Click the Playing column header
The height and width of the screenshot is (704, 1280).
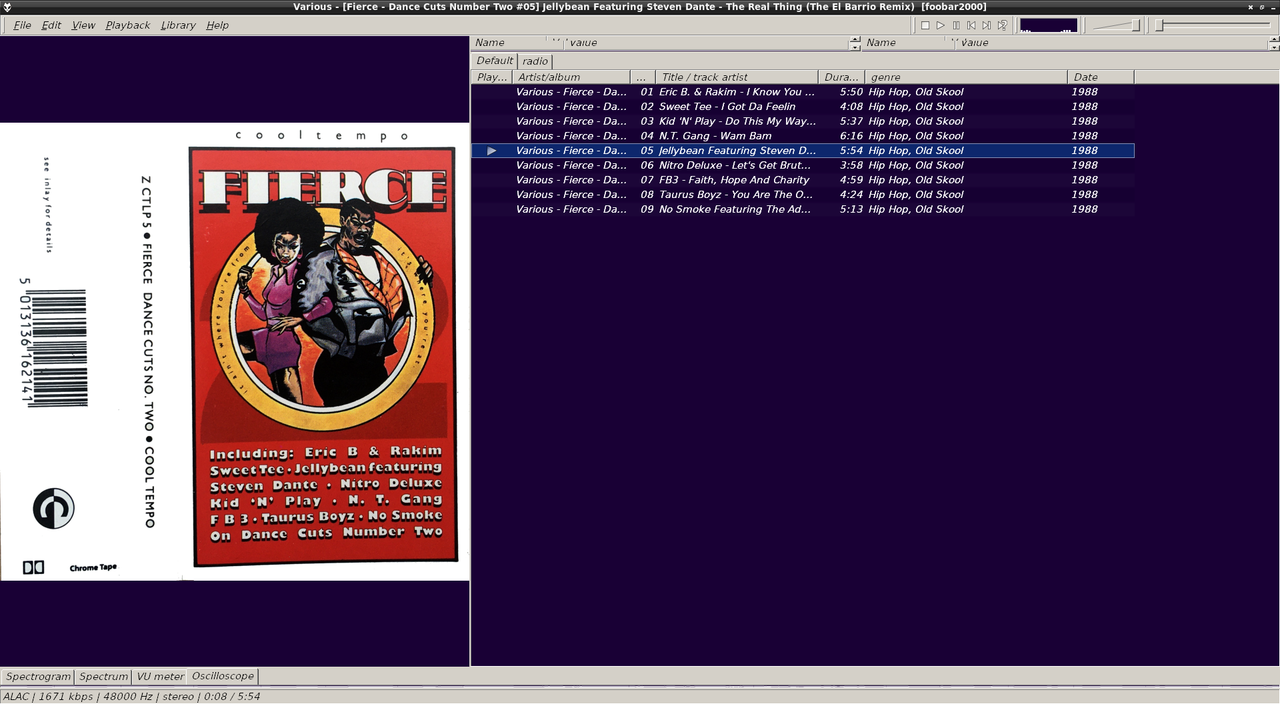492,77
